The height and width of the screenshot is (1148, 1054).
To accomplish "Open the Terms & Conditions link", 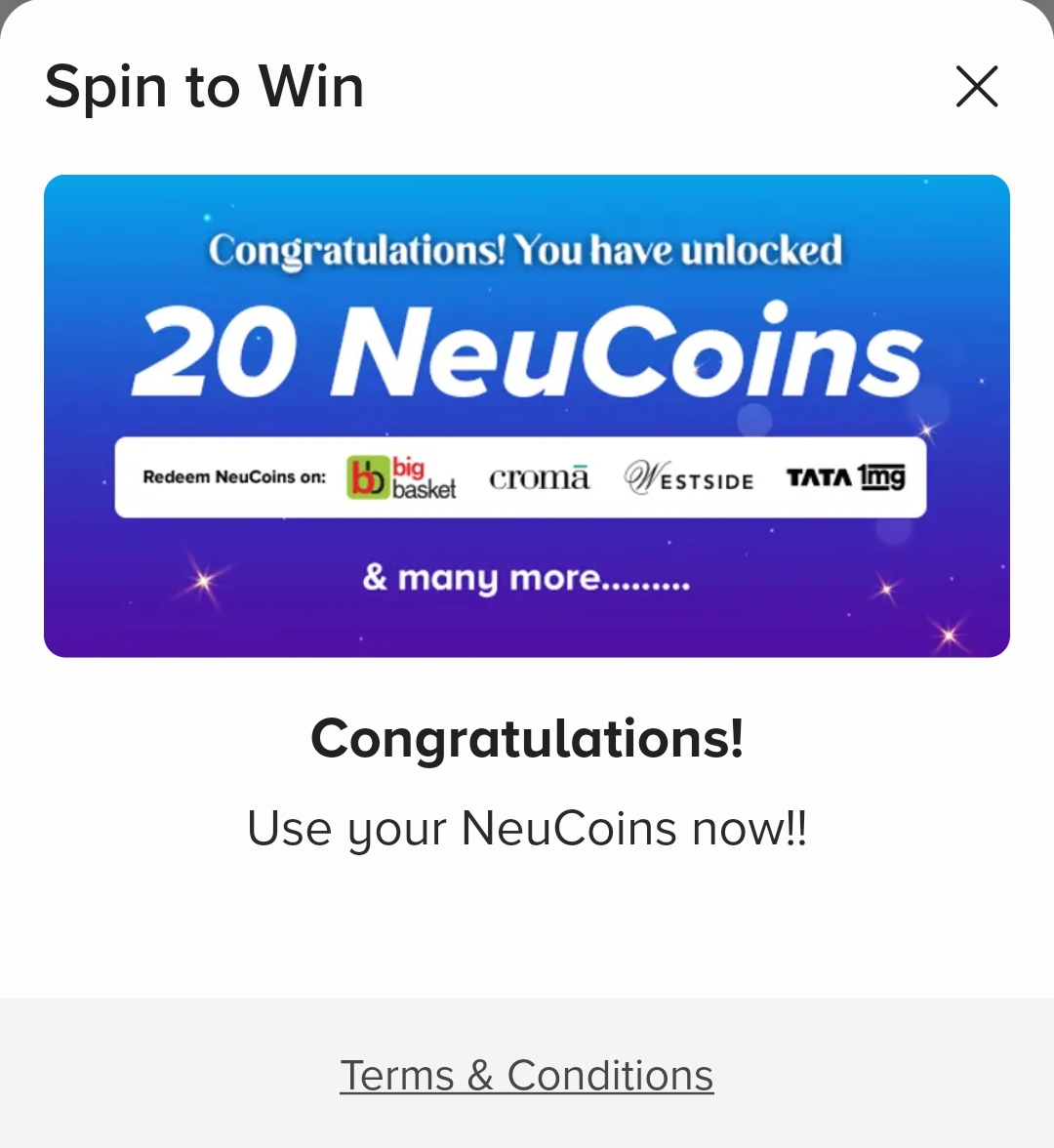I will [x=527, y=1076].
